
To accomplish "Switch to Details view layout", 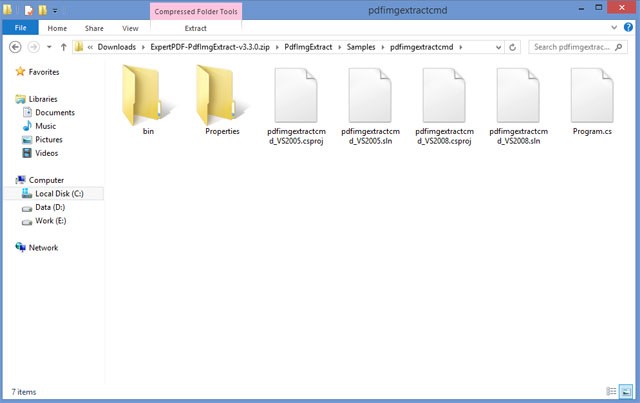I will [611, 391].
